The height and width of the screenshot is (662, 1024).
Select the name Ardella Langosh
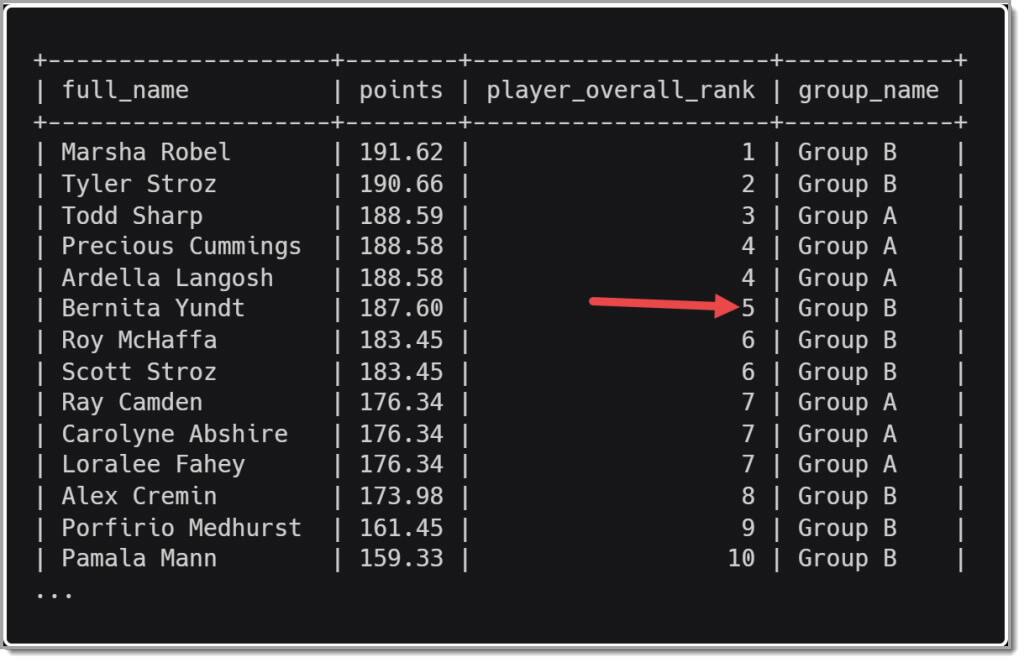(167, 278)
